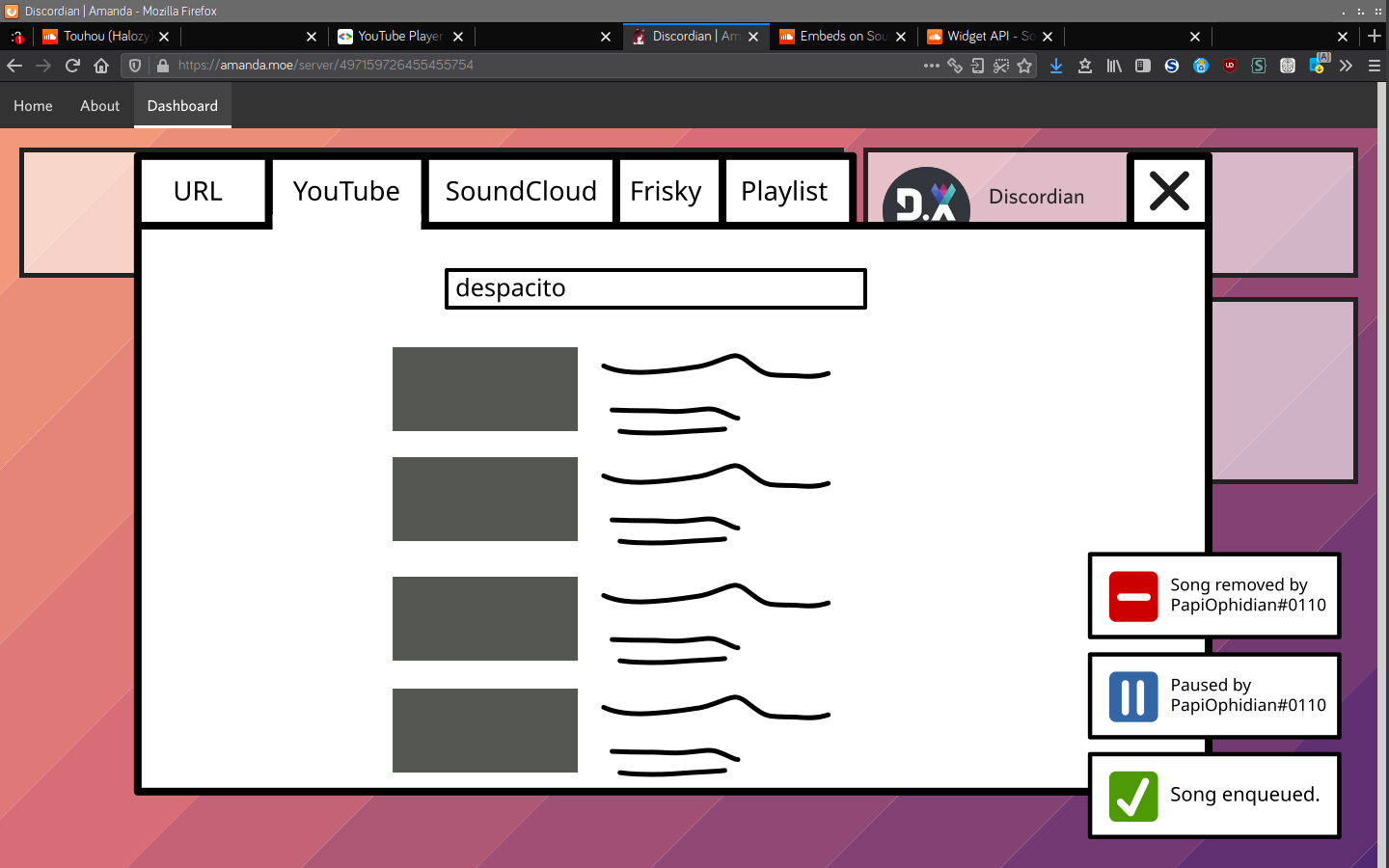The width and height of the screenshot is (1389, 868).
Task: Open the Firefox downloads panel
Action: 1056,66
